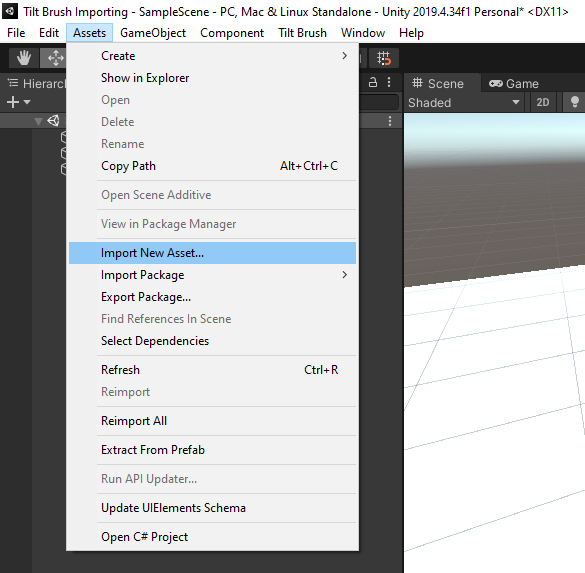Toggle scene lighting bulb icon
The image size is (585, 573).
tap(575, 102)
